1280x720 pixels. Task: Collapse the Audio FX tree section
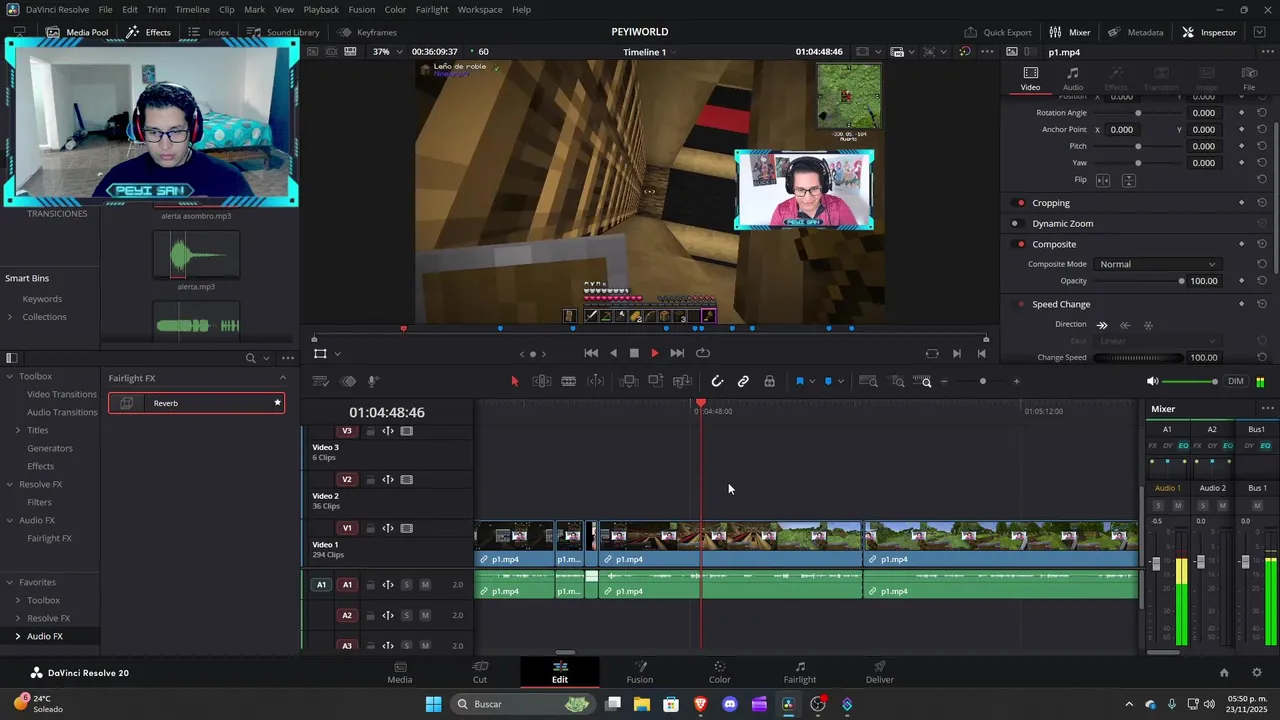10,521
